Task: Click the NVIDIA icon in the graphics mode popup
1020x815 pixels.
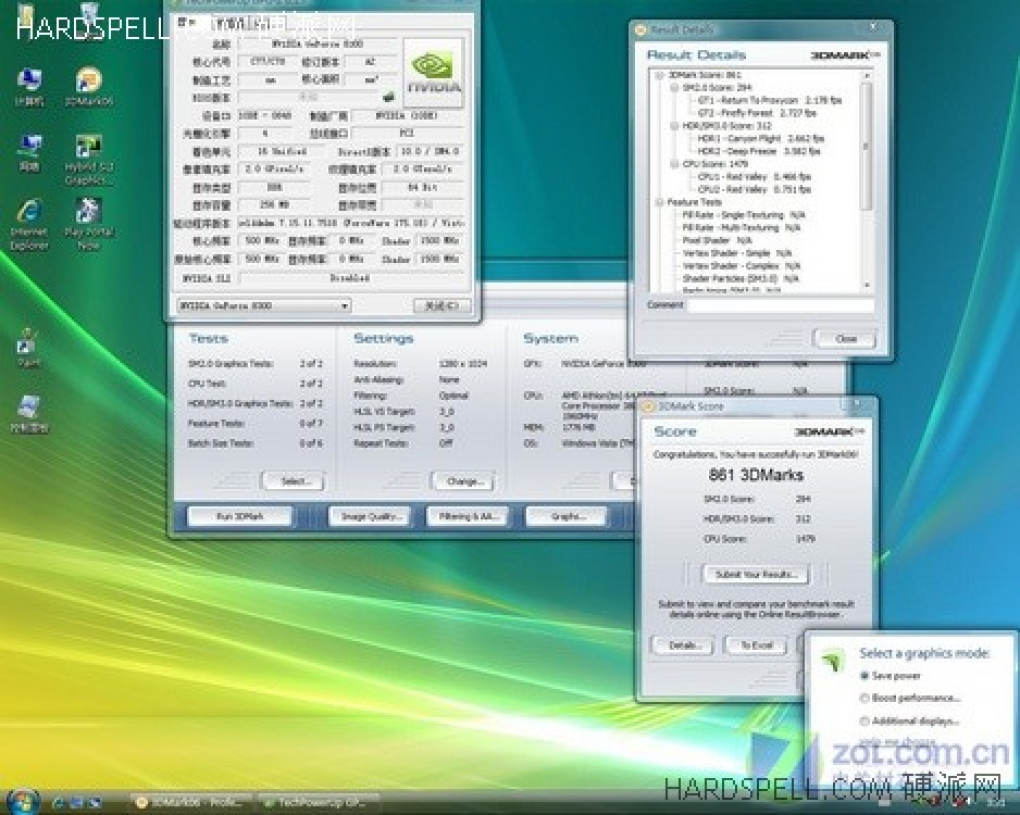Action: (833, 660)
